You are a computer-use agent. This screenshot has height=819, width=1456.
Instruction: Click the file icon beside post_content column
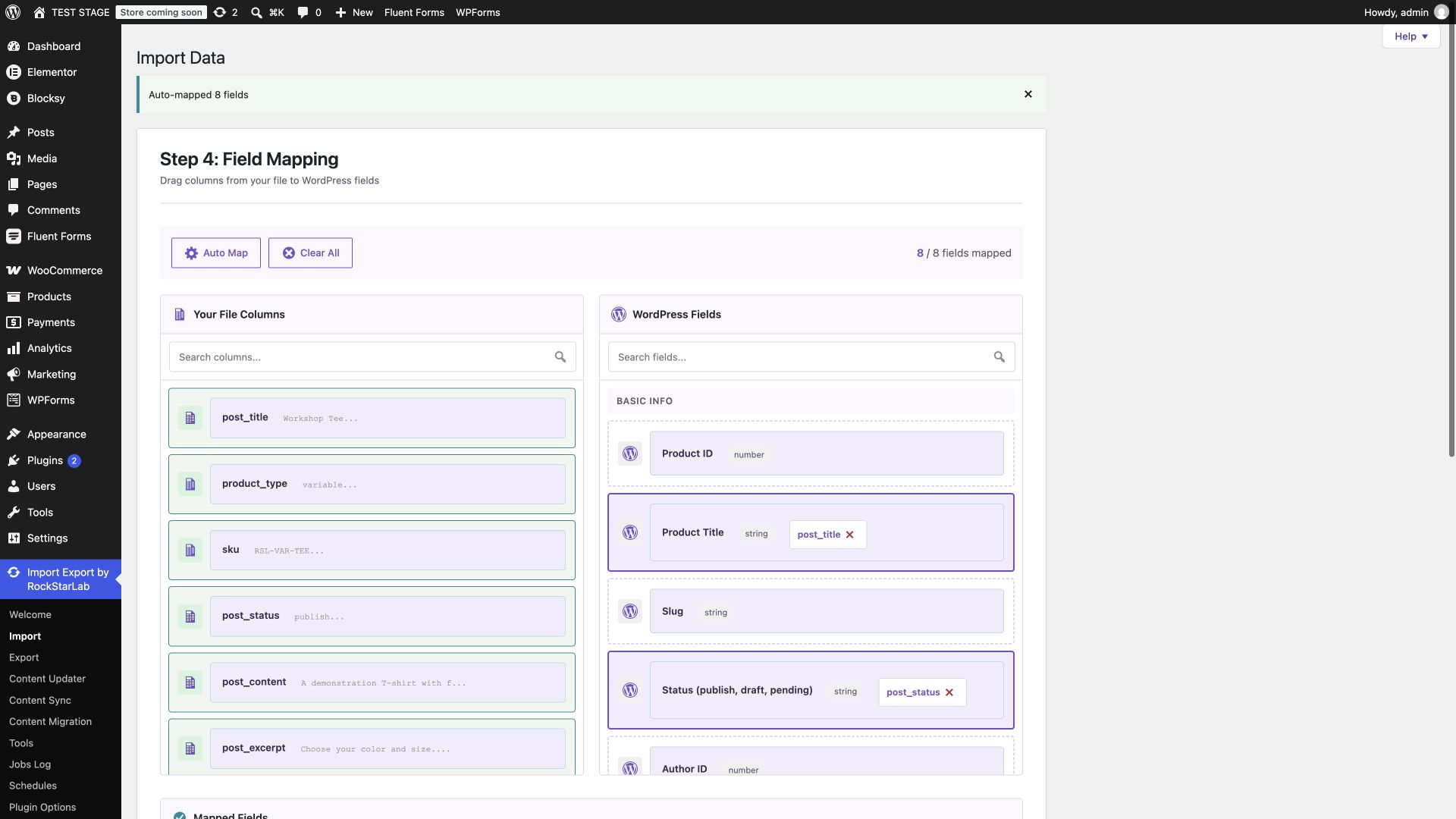coord(190,682)
